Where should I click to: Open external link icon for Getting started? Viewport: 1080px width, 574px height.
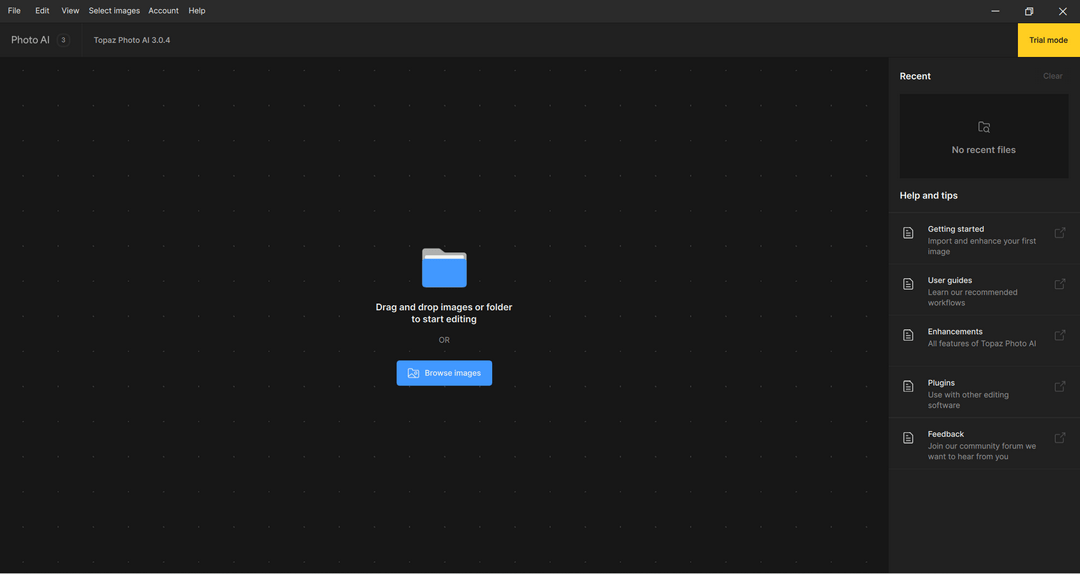point(1060,233)
